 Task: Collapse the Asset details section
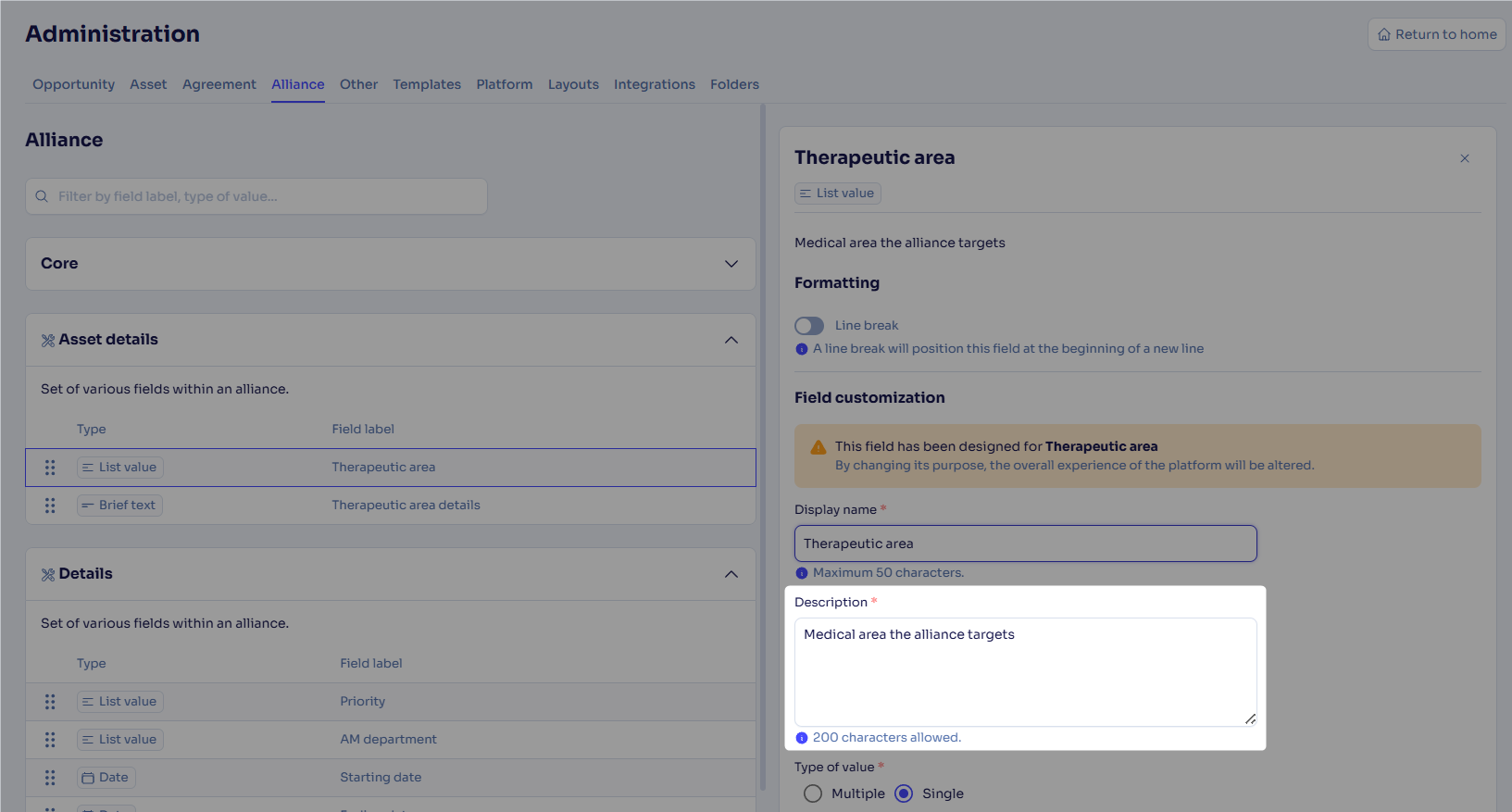pyautogui.click(x=731, y=340)
